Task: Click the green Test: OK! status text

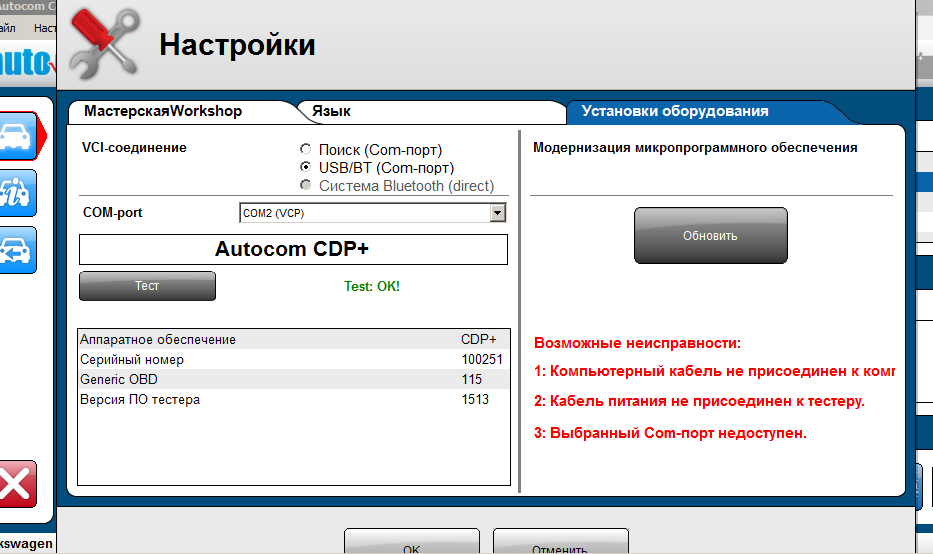Action: pos(372,286)
